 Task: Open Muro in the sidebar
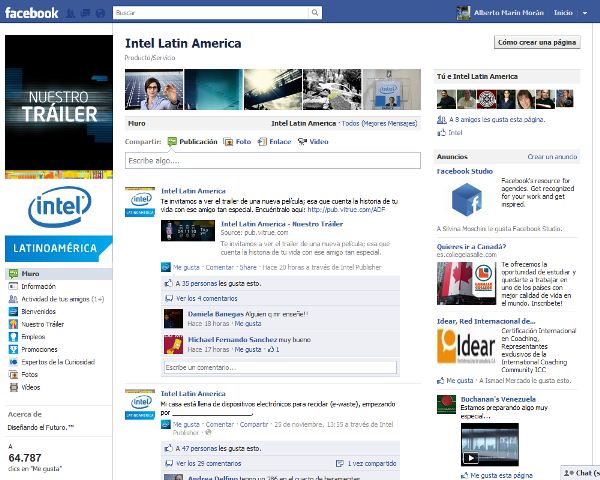pos(59,274)
